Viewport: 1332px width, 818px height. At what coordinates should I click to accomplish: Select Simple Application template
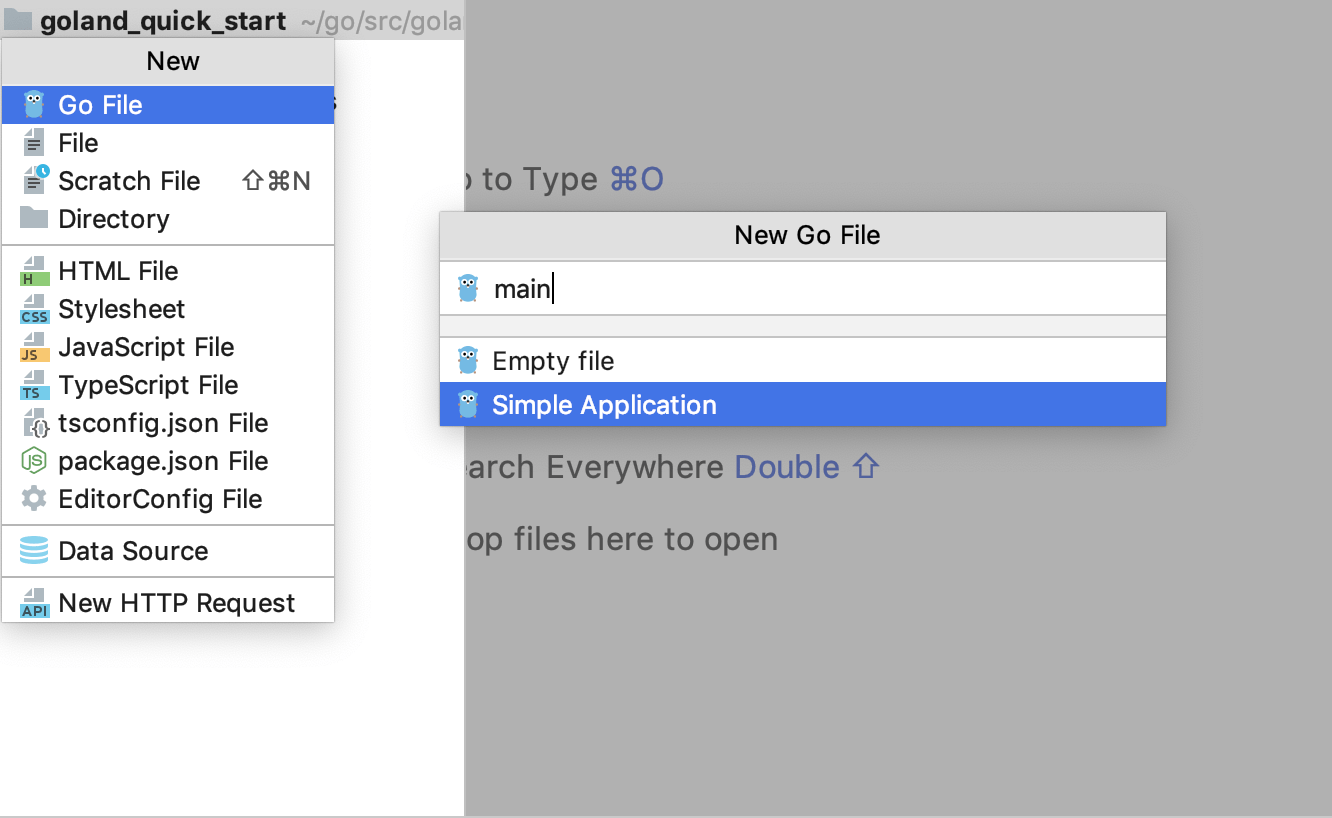pyautogui.click(x=803, y=404)
